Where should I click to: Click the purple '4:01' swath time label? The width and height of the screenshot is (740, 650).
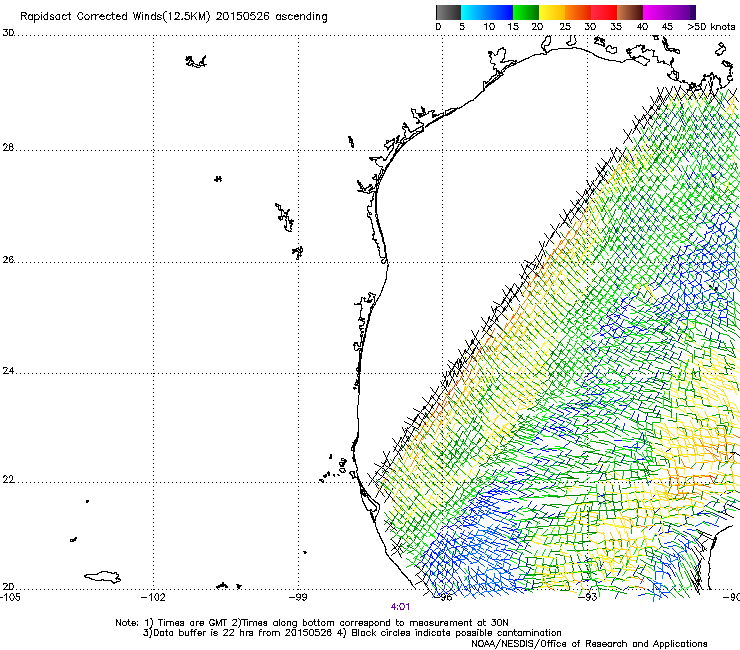pyautogui.click(x=400, y=607)
